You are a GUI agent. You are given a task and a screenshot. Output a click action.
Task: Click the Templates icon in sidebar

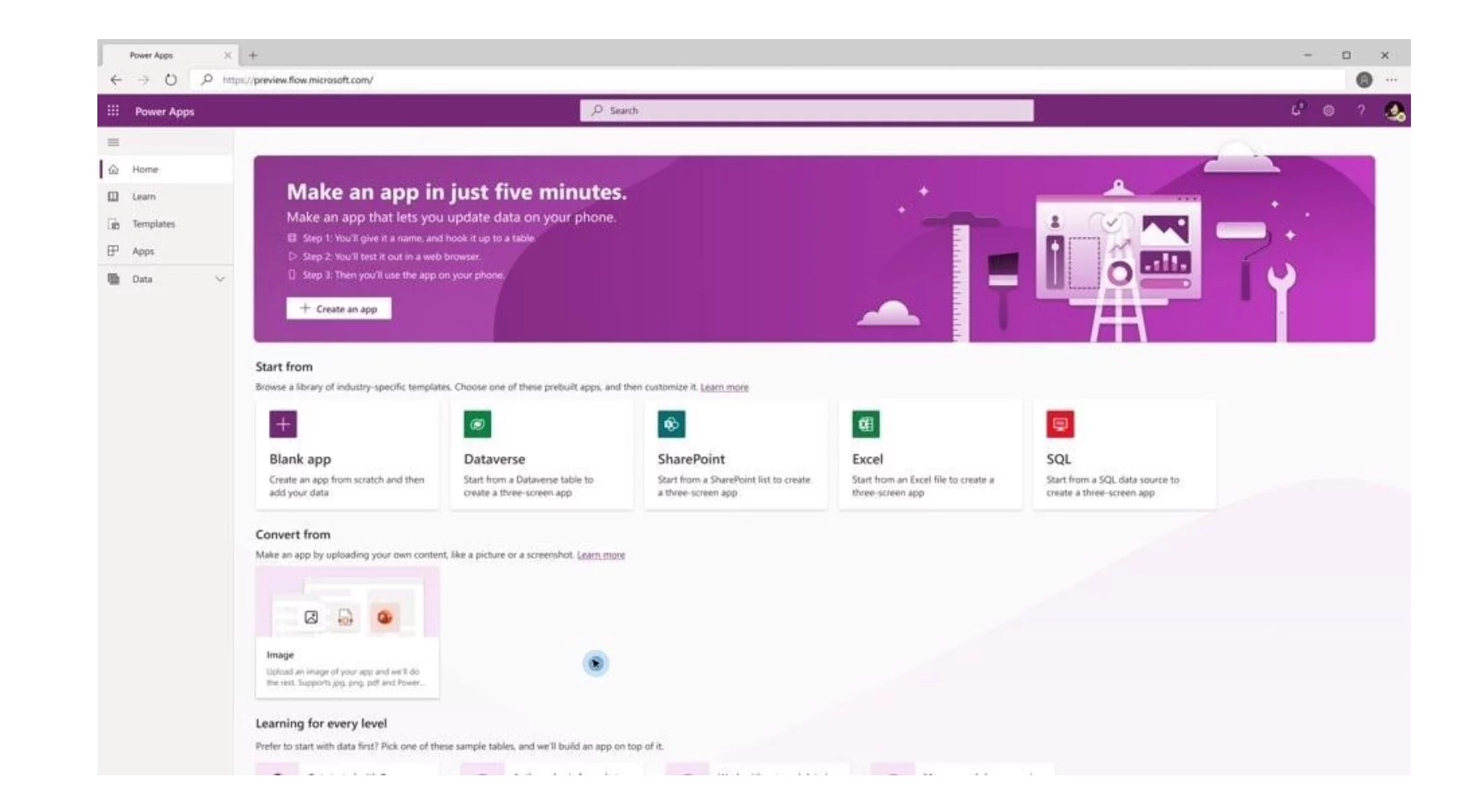click(113, 224)
